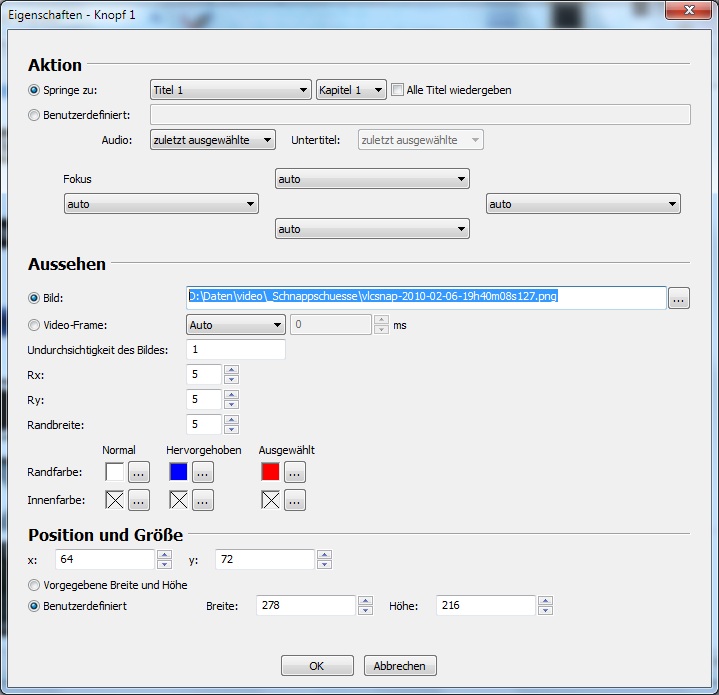Open the Titel 1 dropdown

(230, 90)
